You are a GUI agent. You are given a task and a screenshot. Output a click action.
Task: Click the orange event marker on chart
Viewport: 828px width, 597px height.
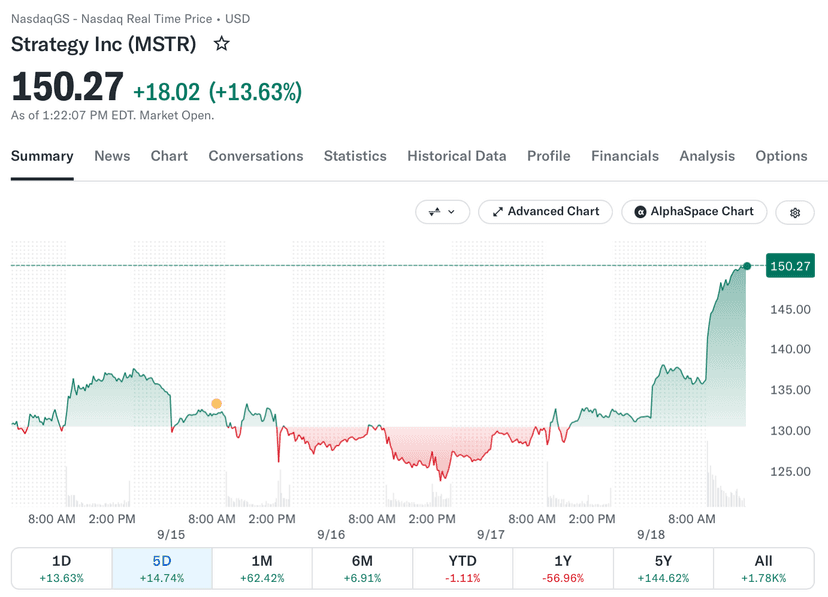pyautogui.click(x=217, y=404)
